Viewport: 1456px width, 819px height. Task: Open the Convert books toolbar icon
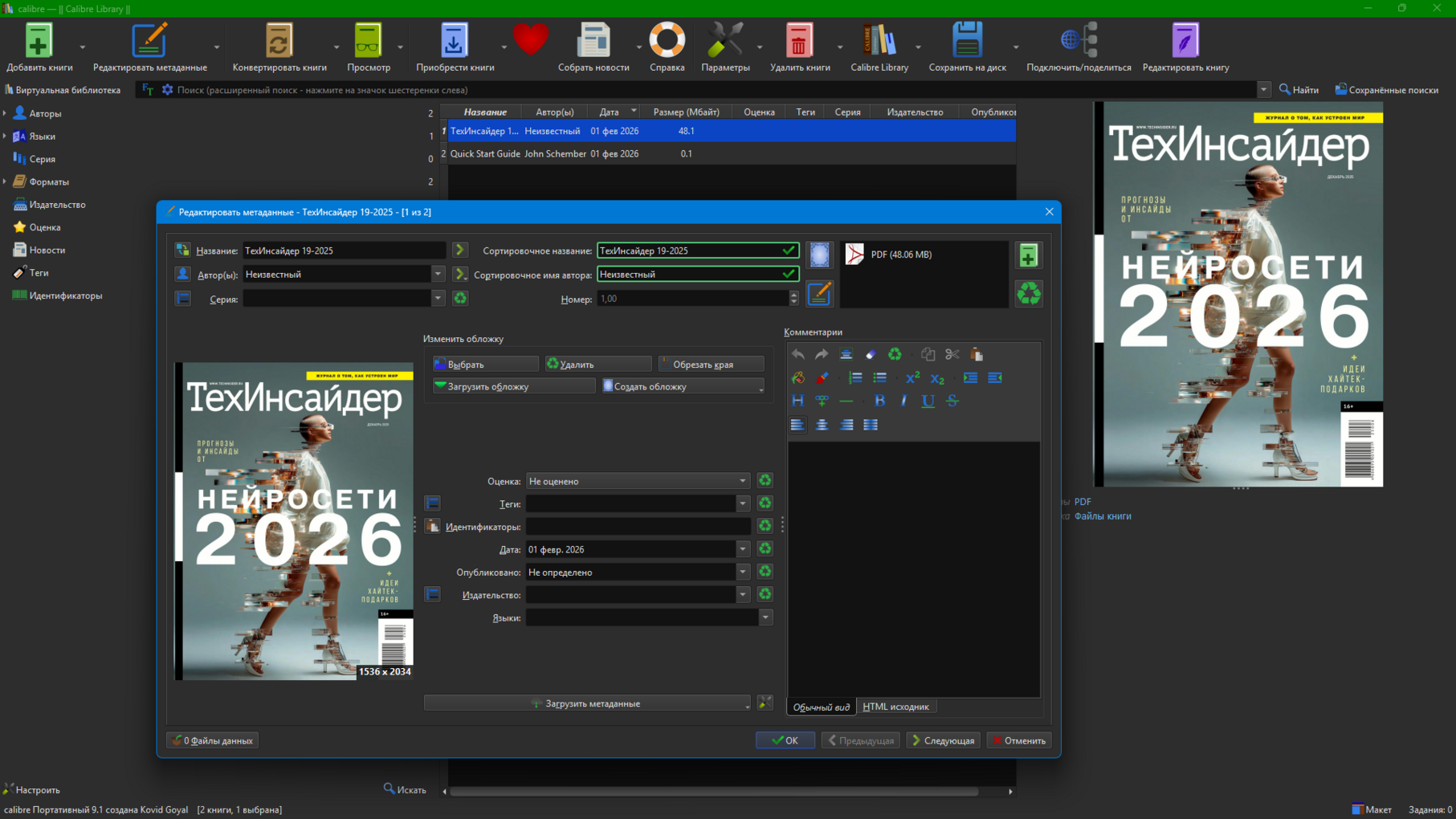279,48
